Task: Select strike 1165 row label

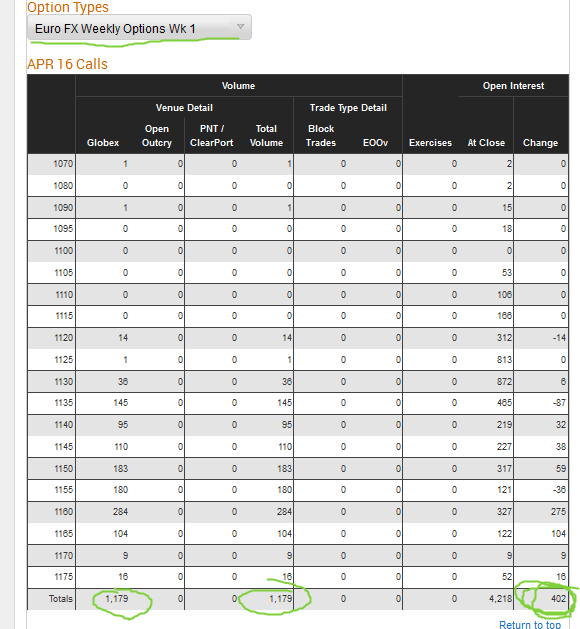Action: [63, 534]
